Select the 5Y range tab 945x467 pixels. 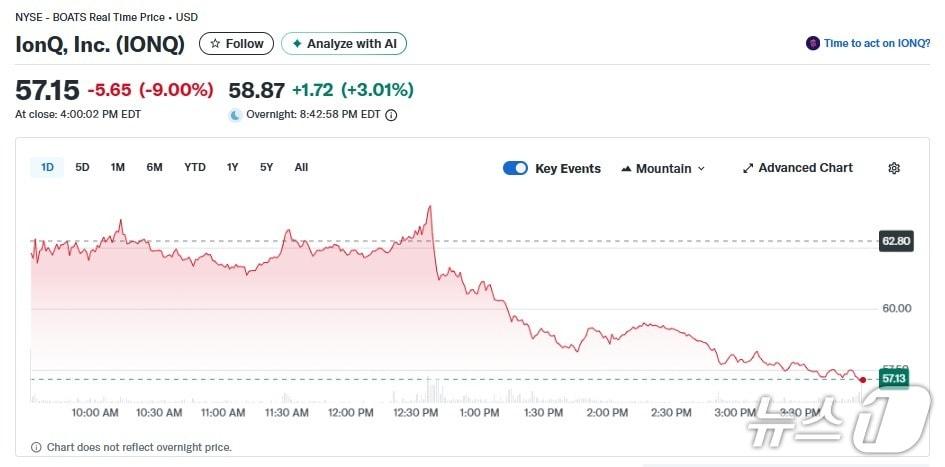click(x=266, y=167)
